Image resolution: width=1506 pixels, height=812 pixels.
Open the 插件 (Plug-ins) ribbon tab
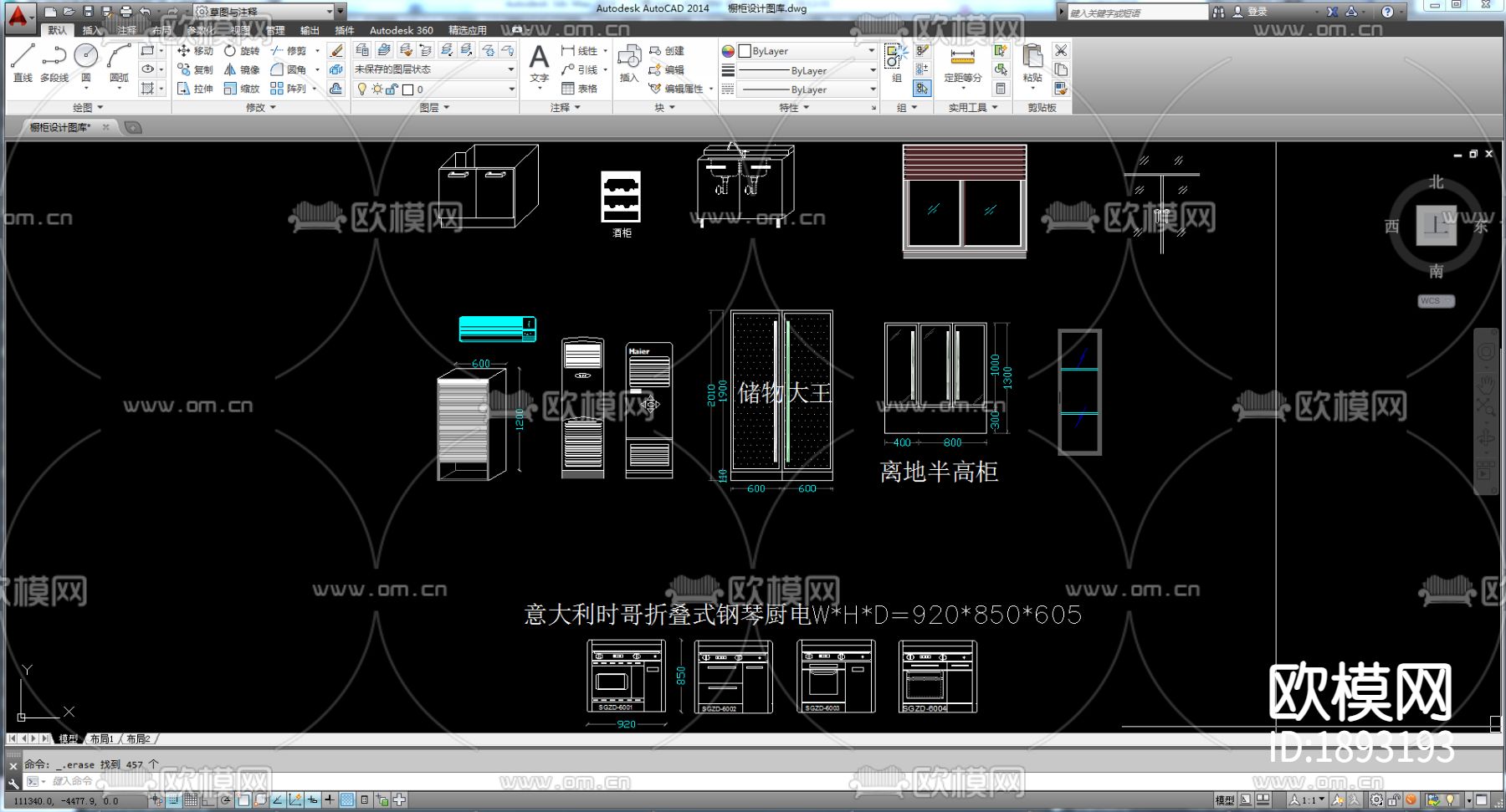345,30
